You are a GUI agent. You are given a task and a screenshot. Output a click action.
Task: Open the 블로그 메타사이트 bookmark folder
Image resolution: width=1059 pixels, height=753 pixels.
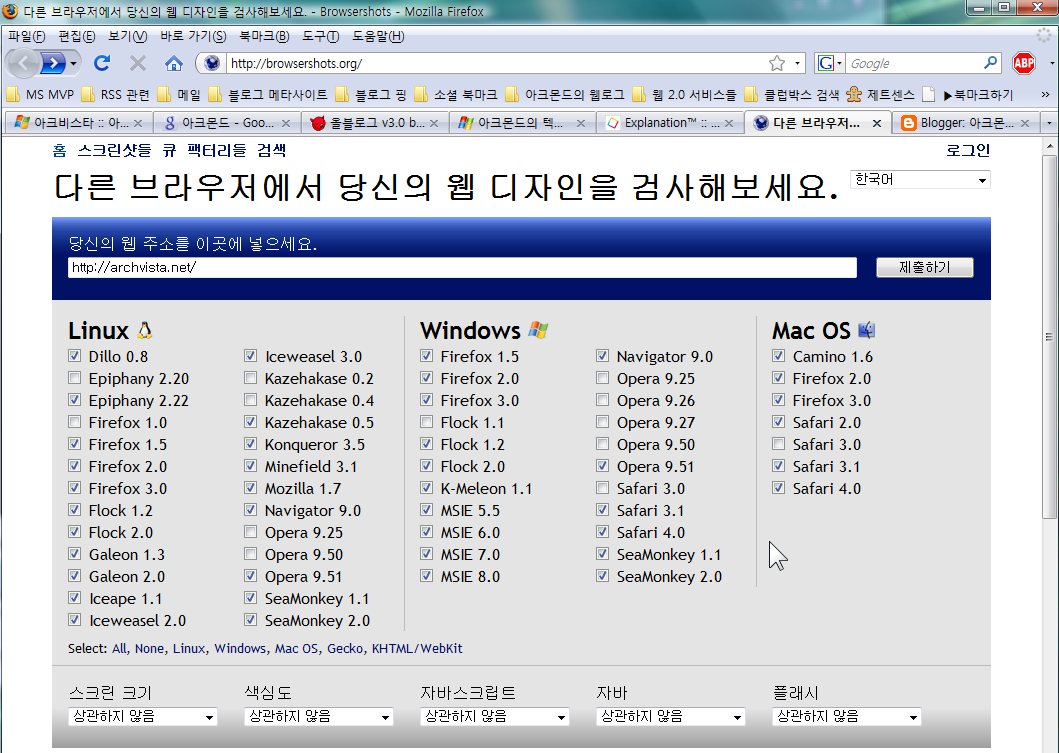(x=268, y=95)
